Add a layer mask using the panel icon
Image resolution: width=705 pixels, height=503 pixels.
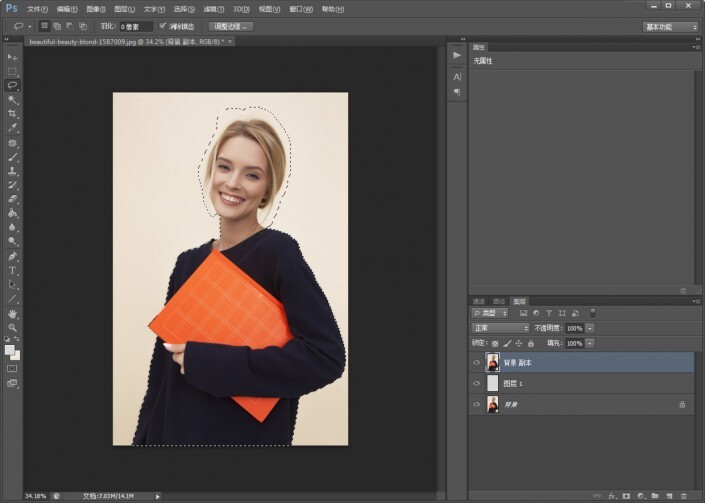[x=626, y=495]
